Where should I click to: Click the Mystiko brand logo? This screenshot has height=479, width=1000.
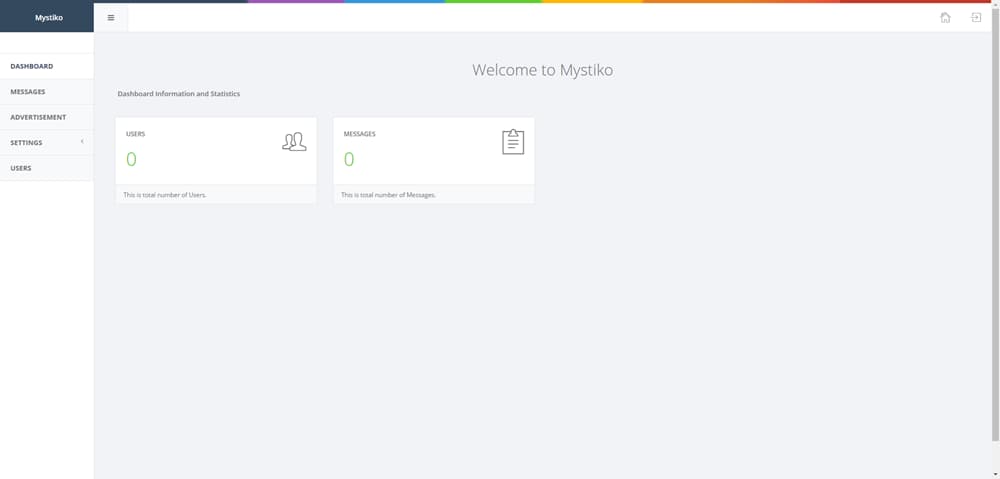point(48,17)
